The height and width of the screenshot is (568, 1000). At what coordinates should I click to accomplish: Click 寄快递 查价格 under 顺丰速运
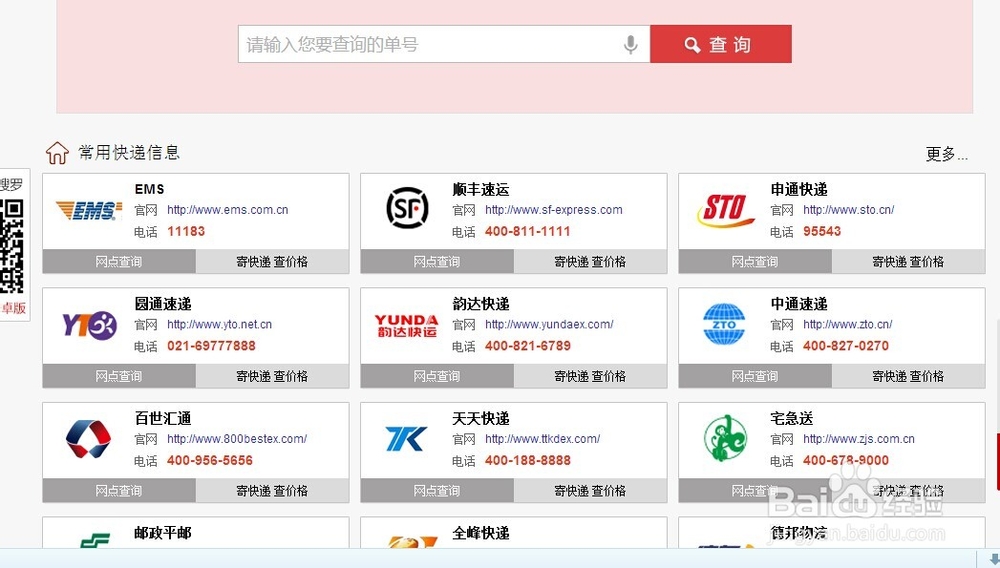590,261
